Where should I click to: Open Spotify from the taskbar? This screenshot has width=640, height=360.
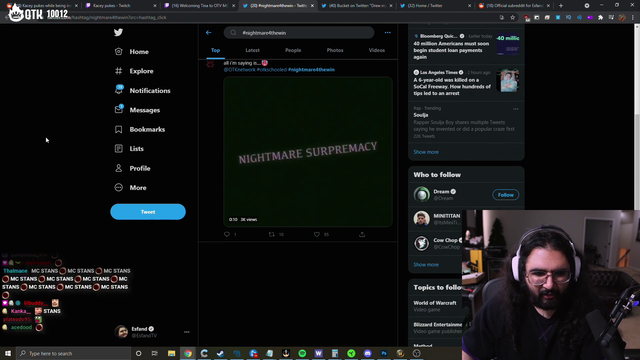(x=302, y=353)
